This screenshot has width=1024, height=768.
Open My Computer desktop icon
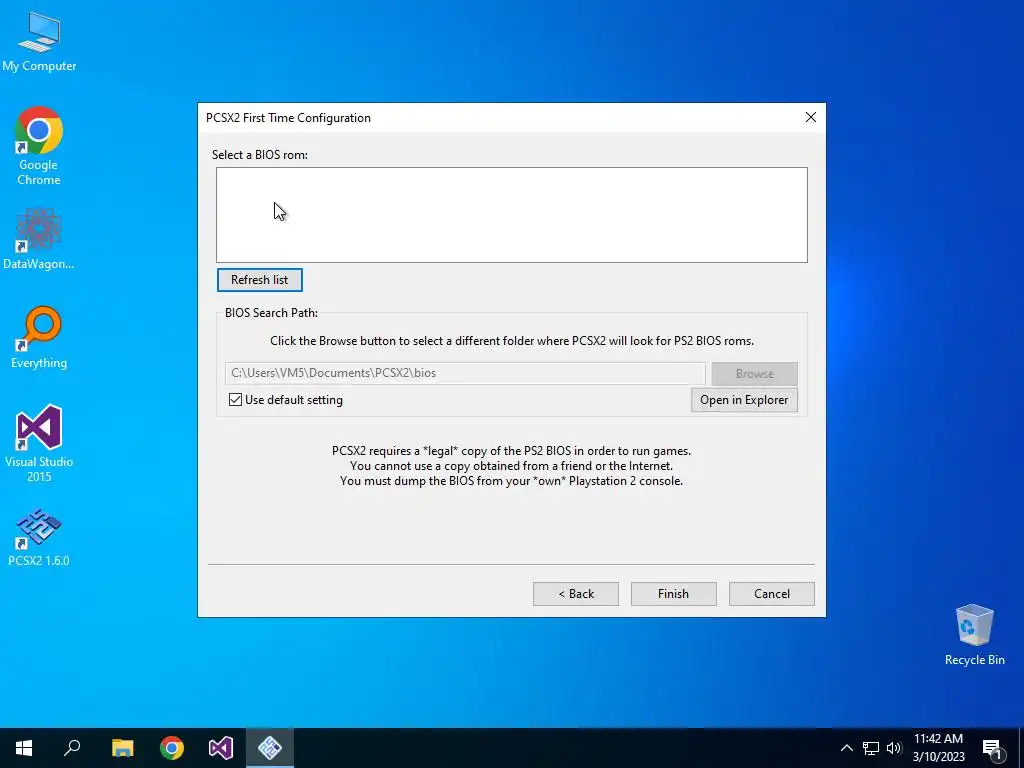point(39,42)
